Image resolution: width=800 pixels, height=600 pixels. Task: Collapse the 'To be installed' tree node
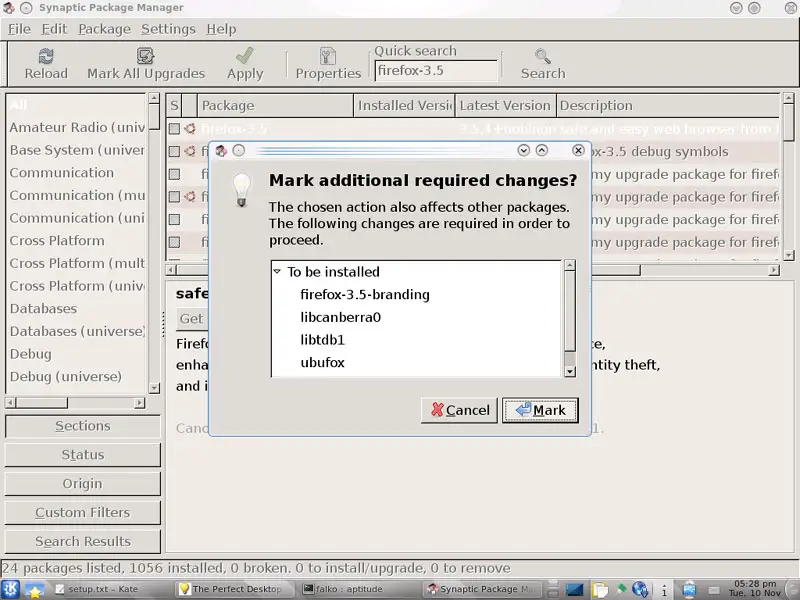click(277, 271)
